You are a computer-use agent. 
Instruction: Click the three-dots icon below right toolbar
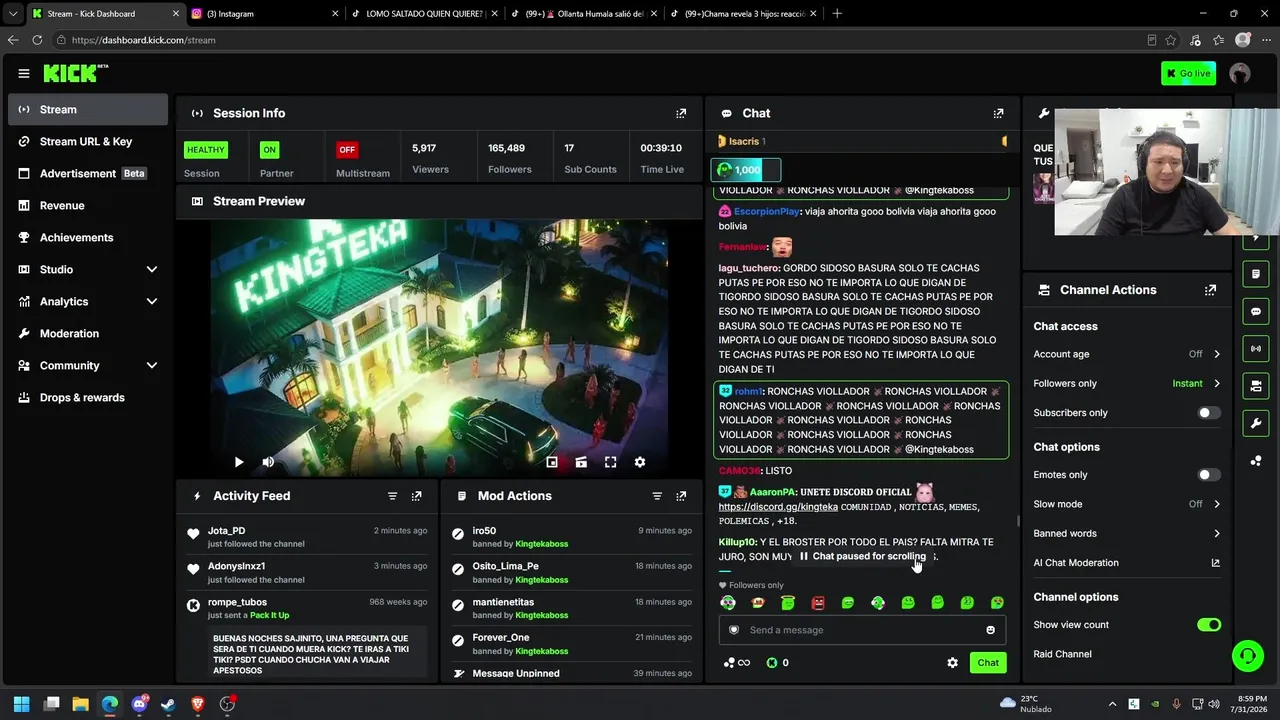[x=1256, y=461]
